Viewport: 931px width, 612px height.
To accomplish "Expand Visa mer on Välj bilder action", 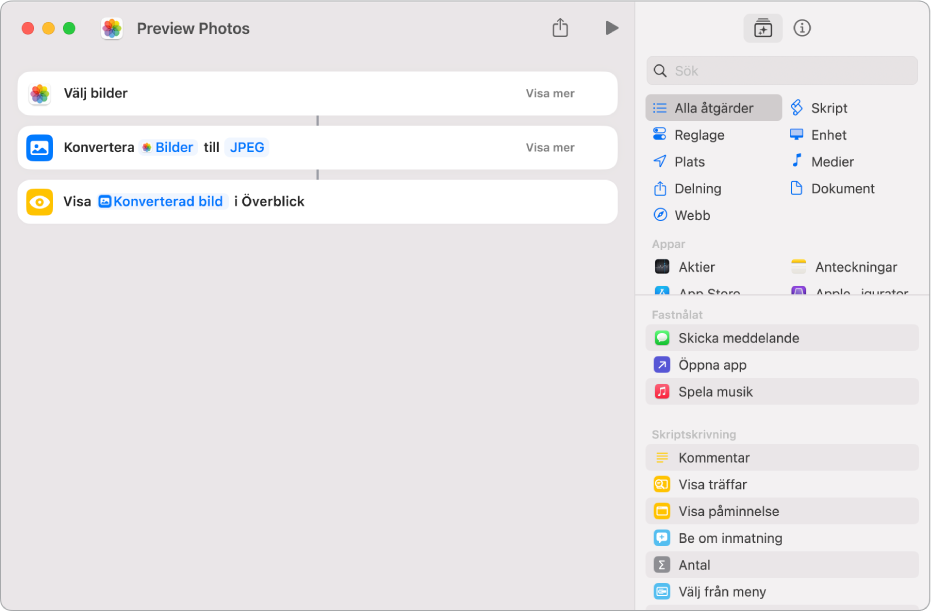I will pos(550,93).
